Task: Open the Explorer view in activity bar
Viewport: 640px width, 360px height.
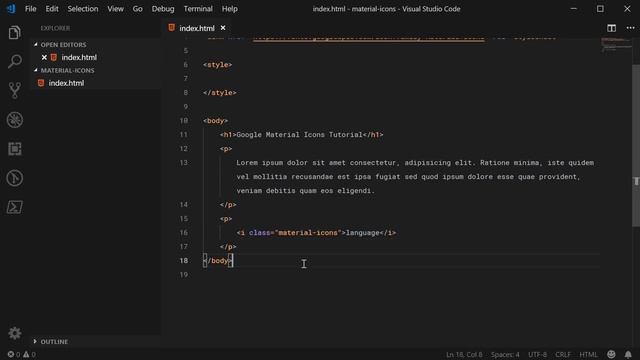Action: (14, 33)
